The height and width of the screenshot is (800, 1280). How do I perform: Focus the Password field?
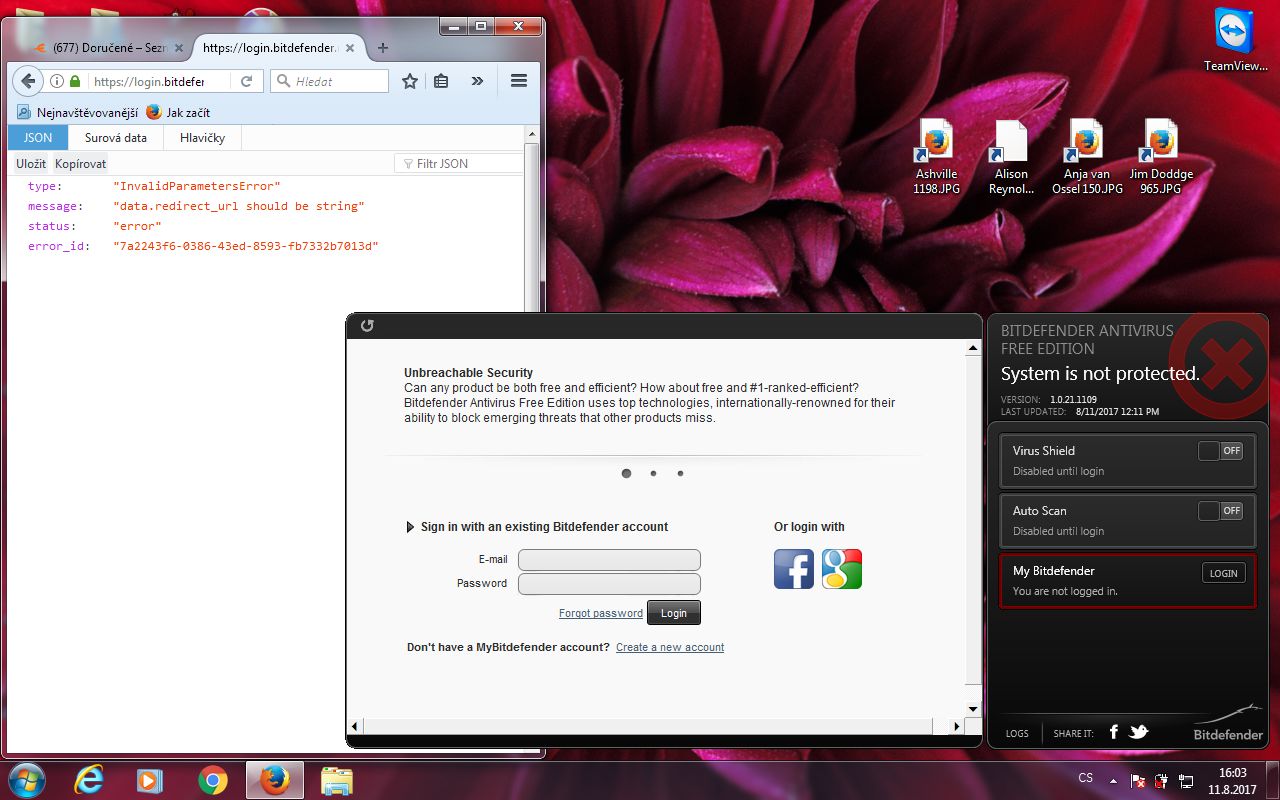coord(609,584)
